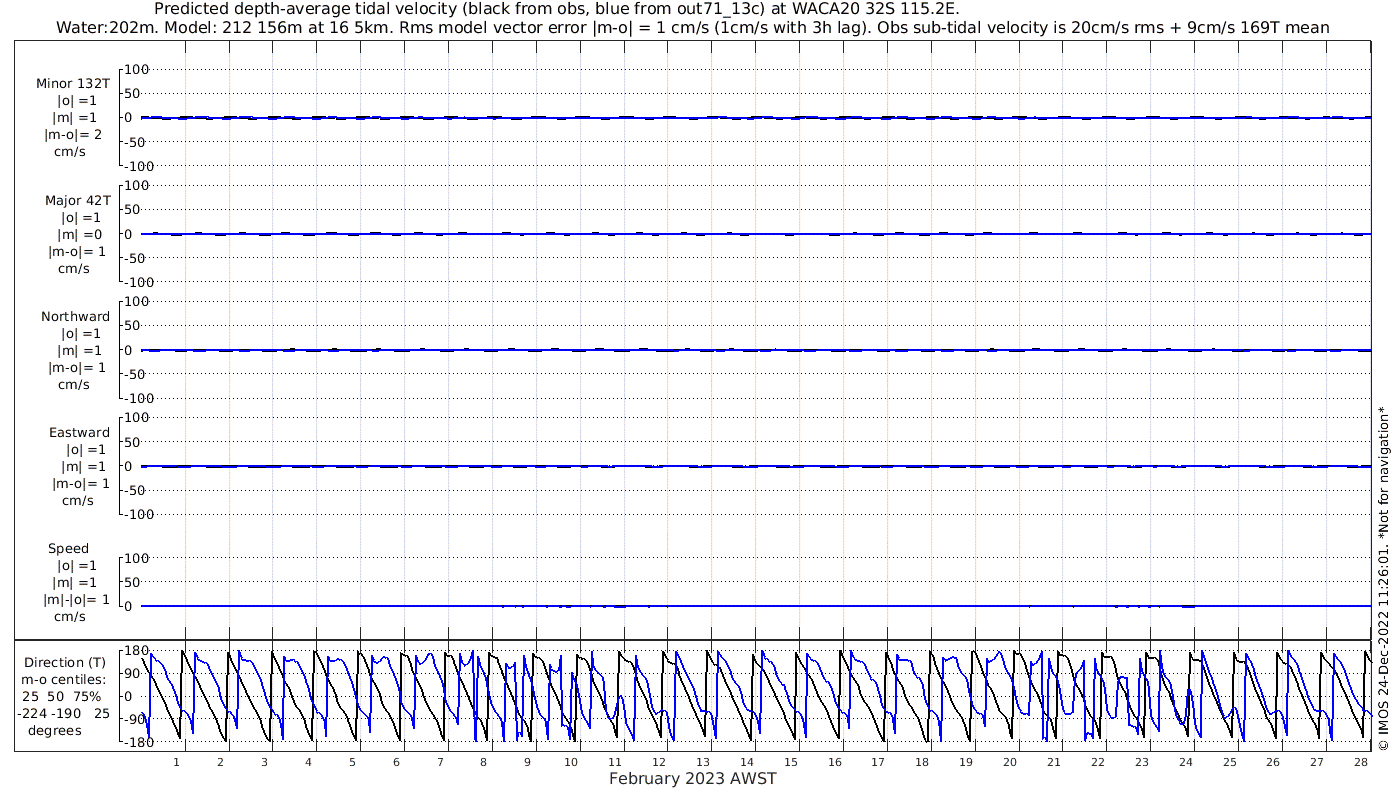1400x800 pixels.
Task: Click day 22 on the date axis
Action: click(1097, 762)
